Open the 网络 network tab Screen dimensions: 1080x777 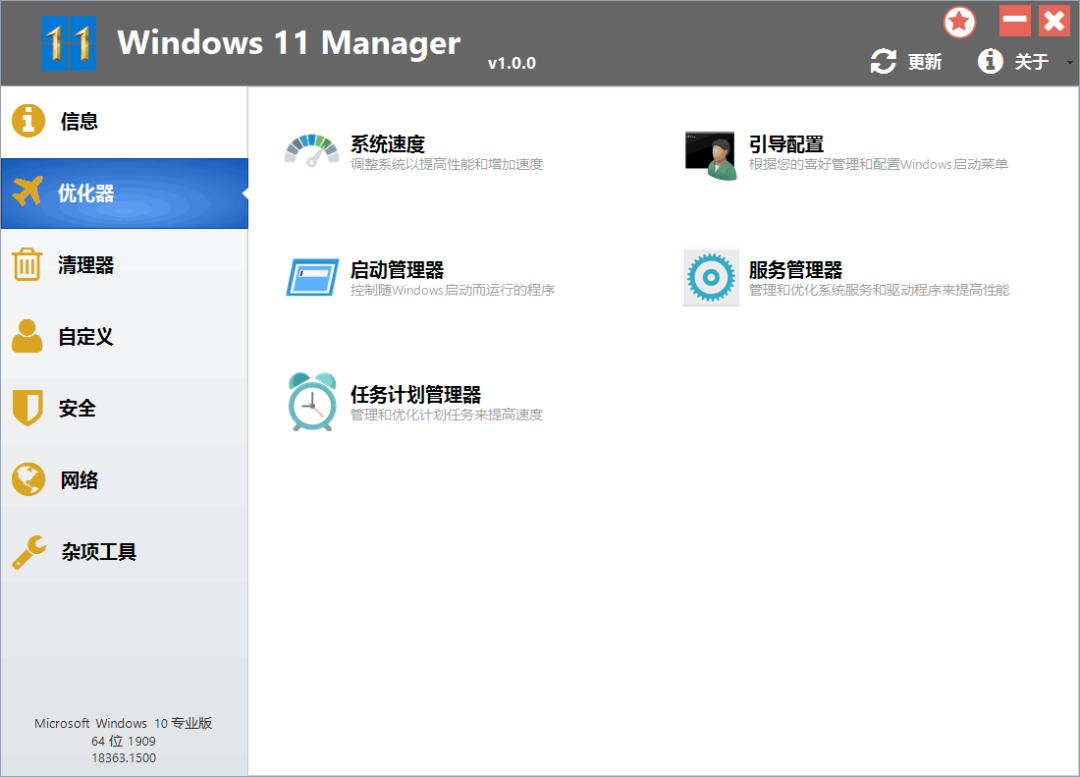125,480
